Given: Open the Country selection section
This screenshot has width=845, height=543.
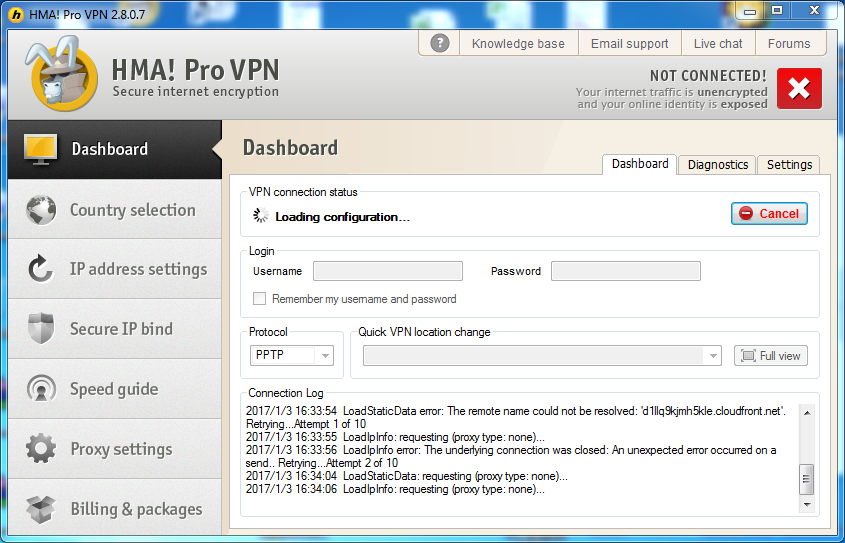Looking at the screenshot, I should 115,210.
